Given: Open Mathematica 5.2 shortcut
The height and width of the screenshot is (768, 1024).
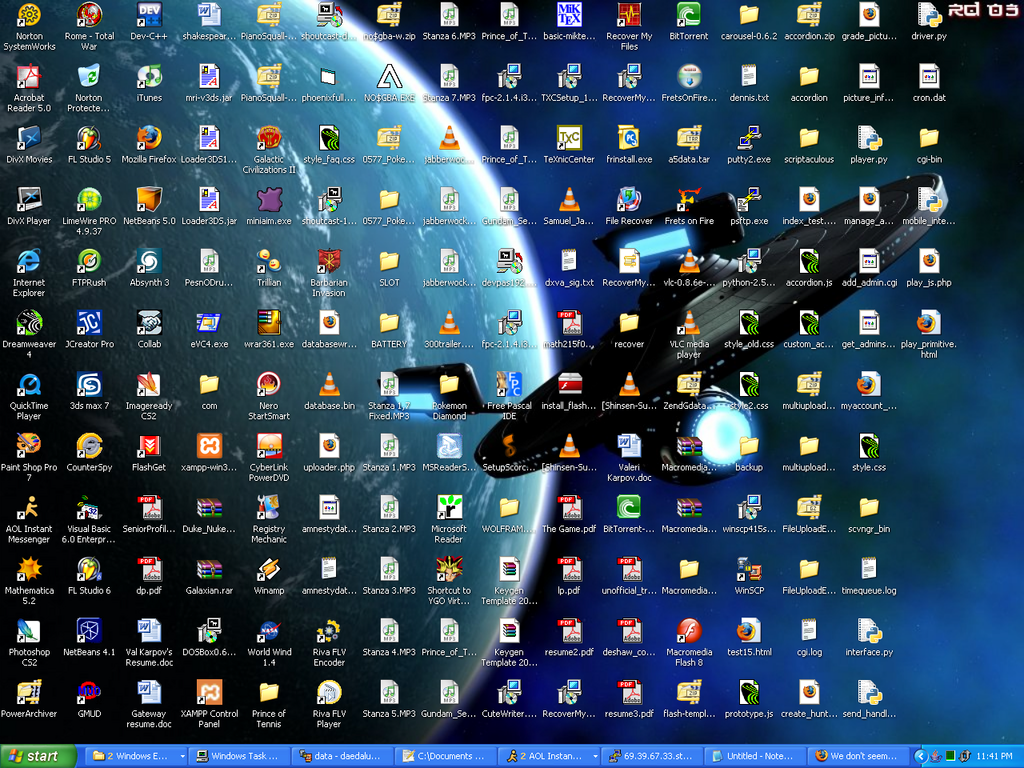Looking at the screenshot, I should pyautogui.click(x=29, y=581).
